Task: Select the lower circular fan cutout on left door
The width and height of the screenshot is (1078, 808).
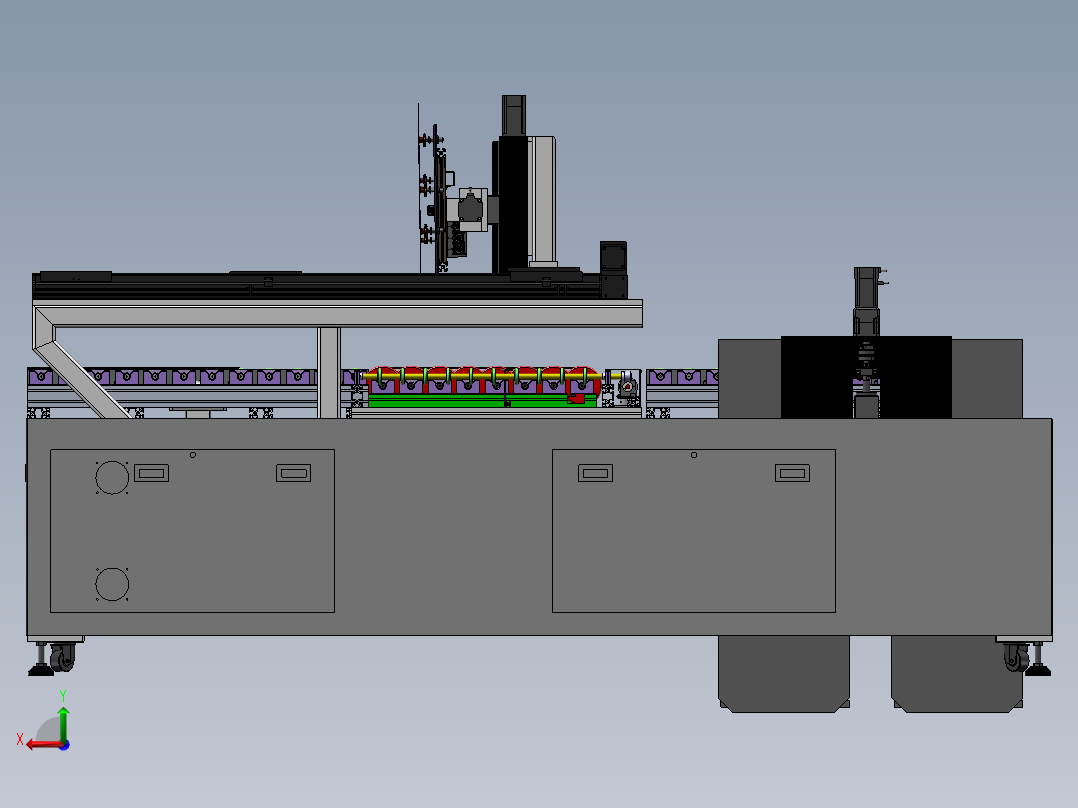Action: (112, 585)
